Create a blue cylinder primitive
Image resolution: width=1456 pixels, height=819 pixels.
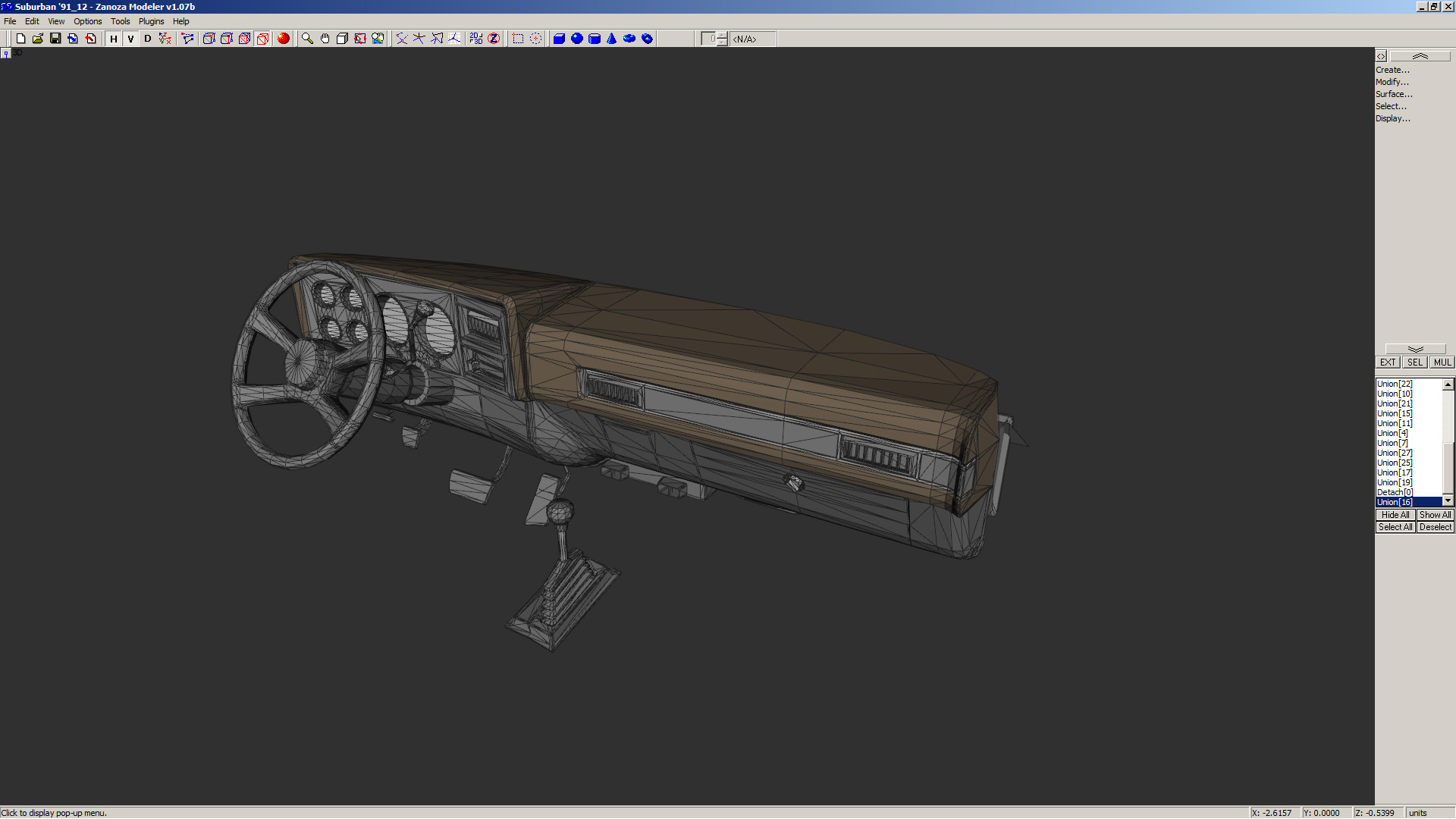(x=595, y=39)
